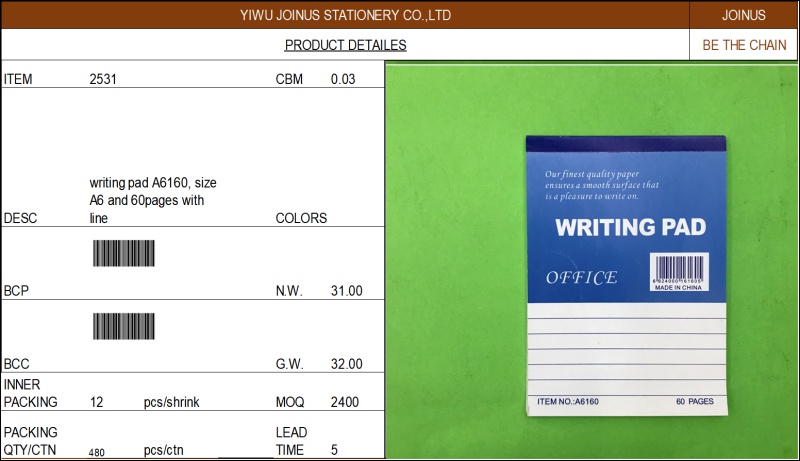Image resolution: width=800 pixels, height=461 pixels.
Task: Click the barcode printed on the writing pad
Action: 679,268
